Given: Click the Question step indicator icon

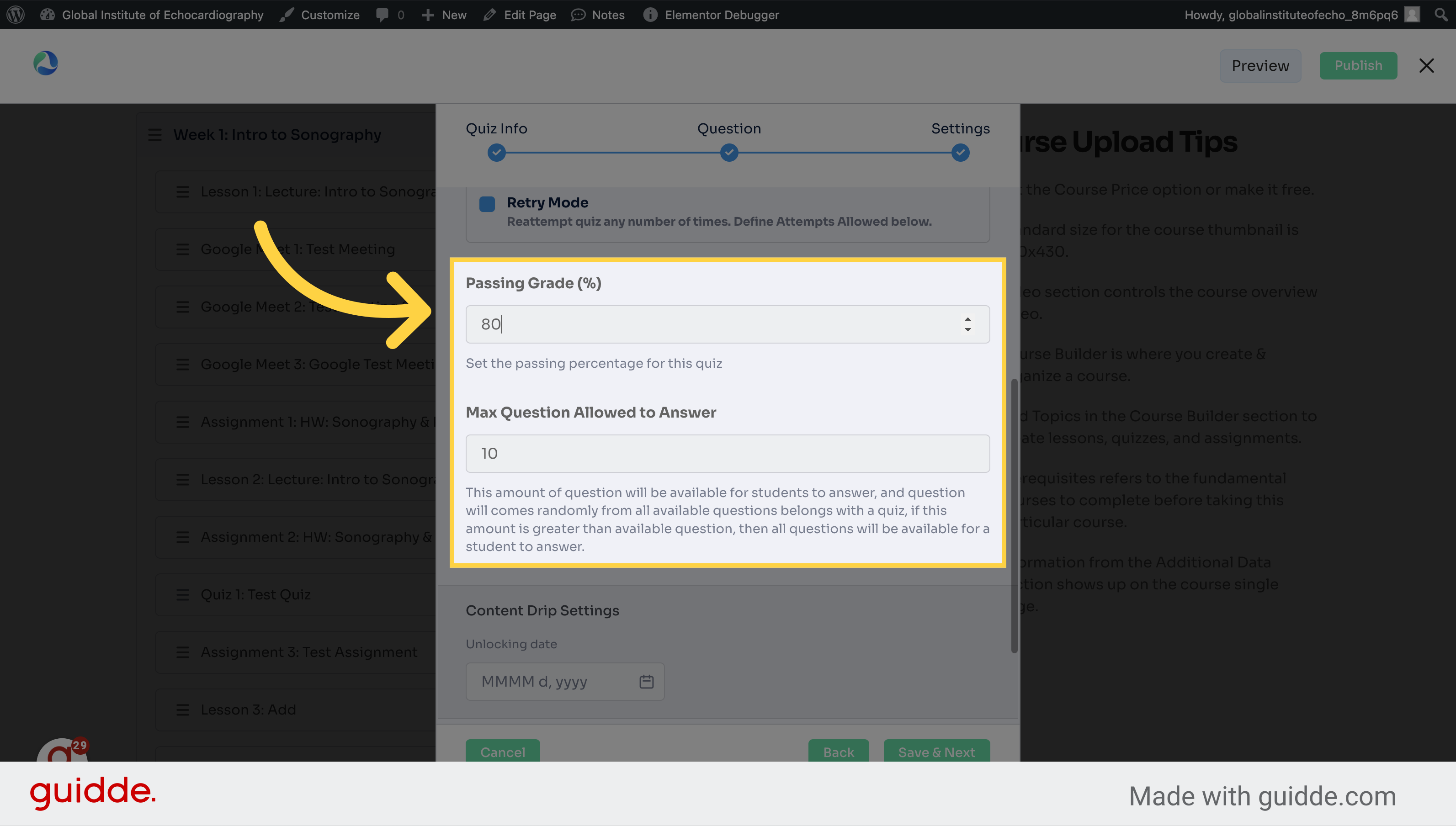Looking at the screenshot, I should (728, 152).
